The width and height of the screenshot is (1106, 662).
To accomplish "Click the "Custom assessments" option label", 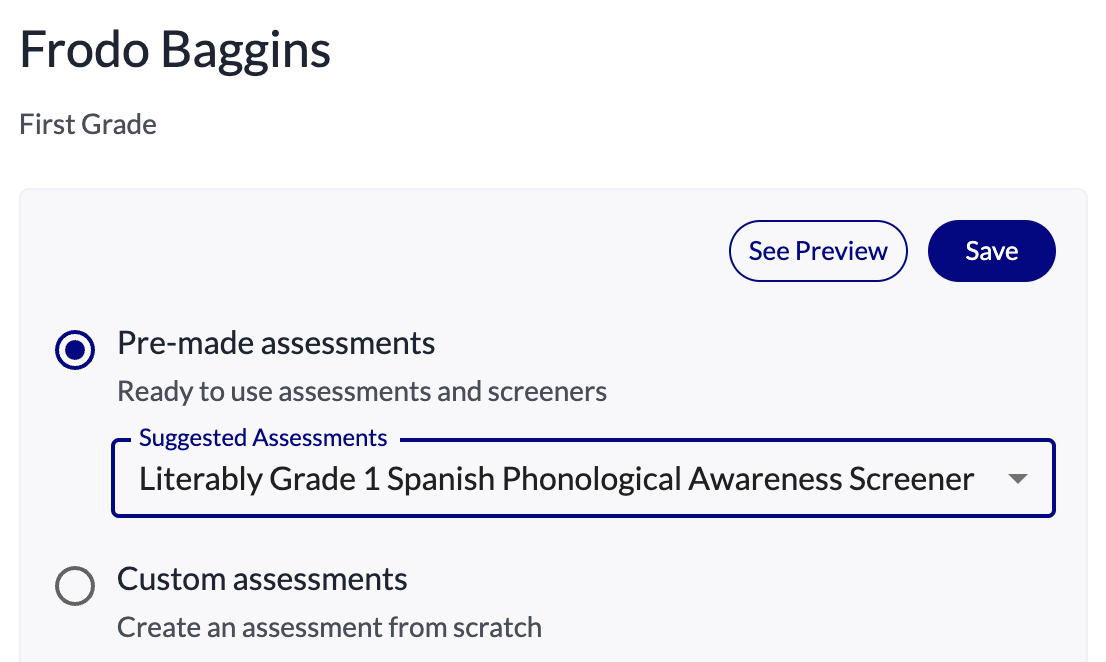I will point(262,579).
